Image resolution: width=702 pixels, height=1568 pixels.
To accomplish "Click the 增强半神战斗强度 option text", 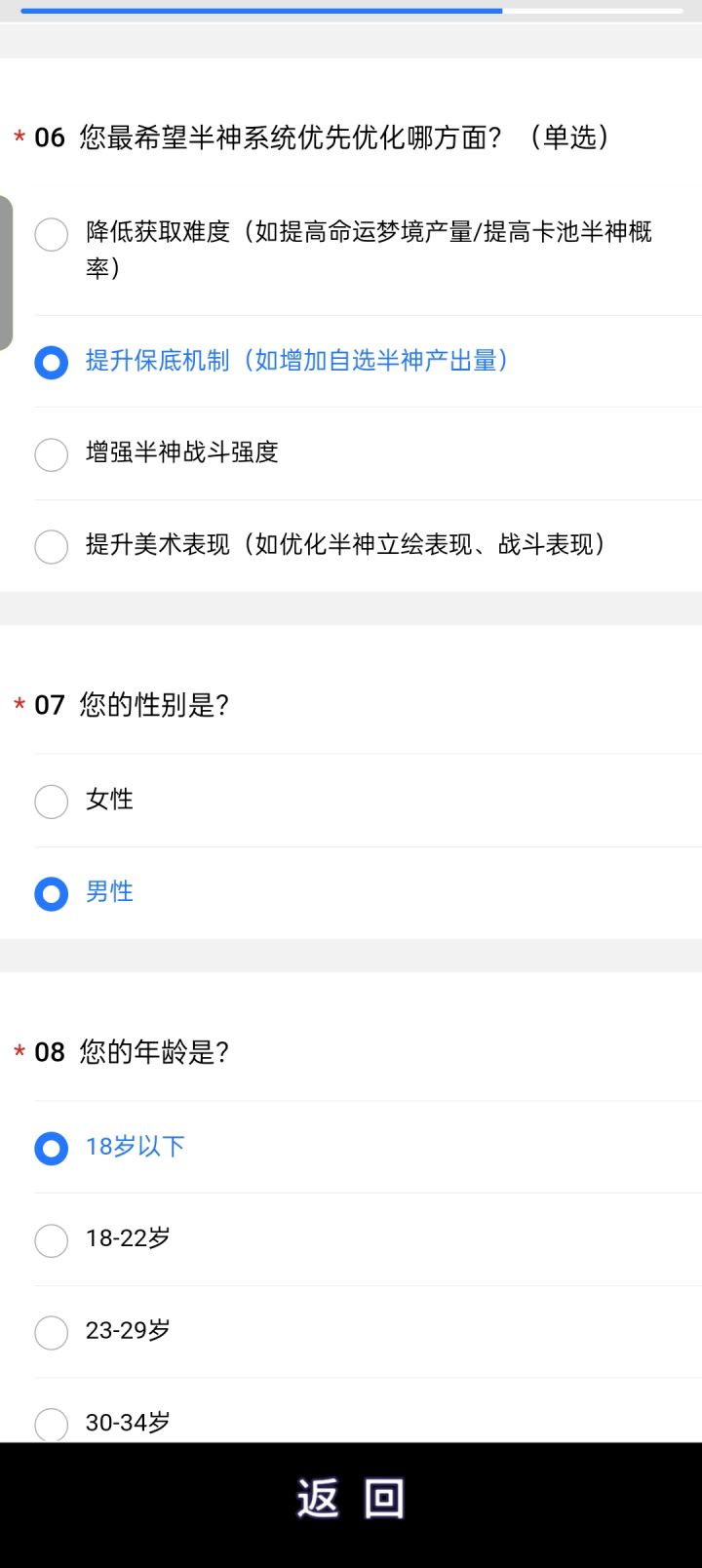I will coord(182,452).
